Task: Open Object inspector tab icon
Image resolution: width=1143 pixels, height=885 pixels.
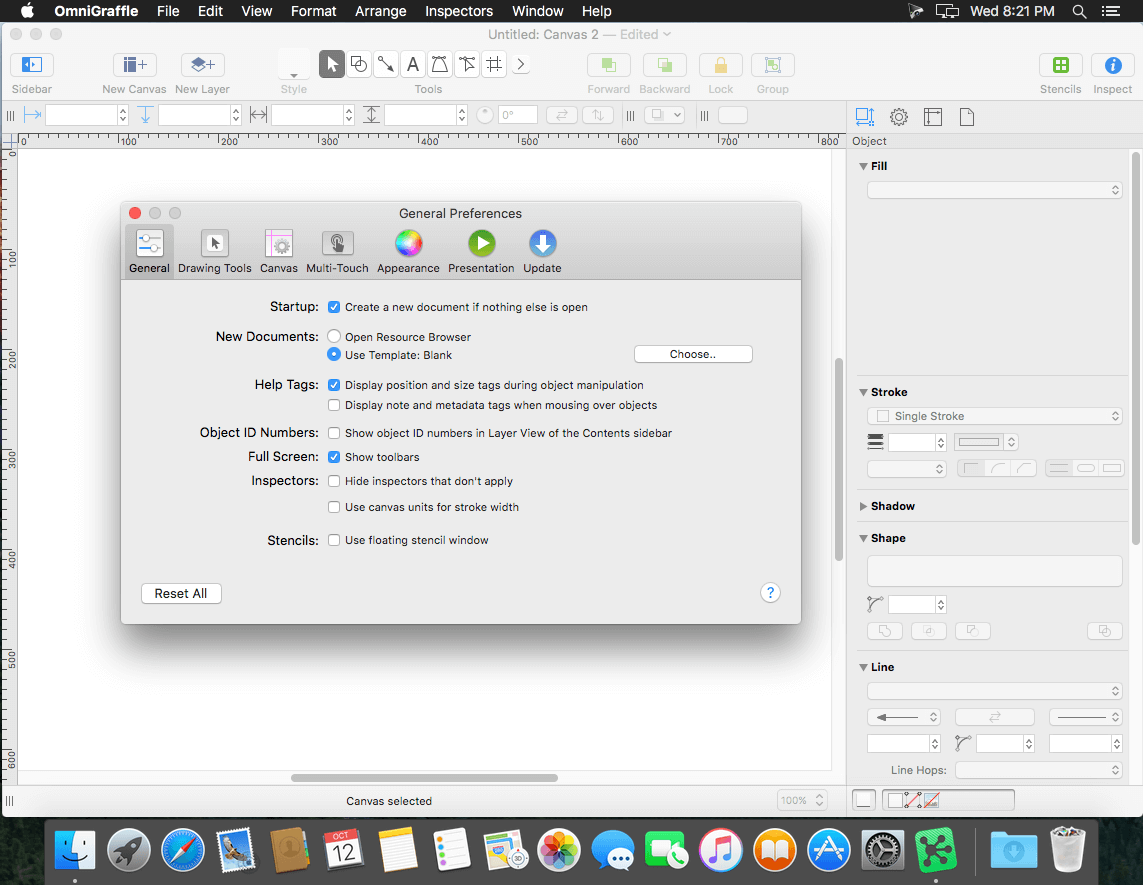Action: tap(865, 117)
